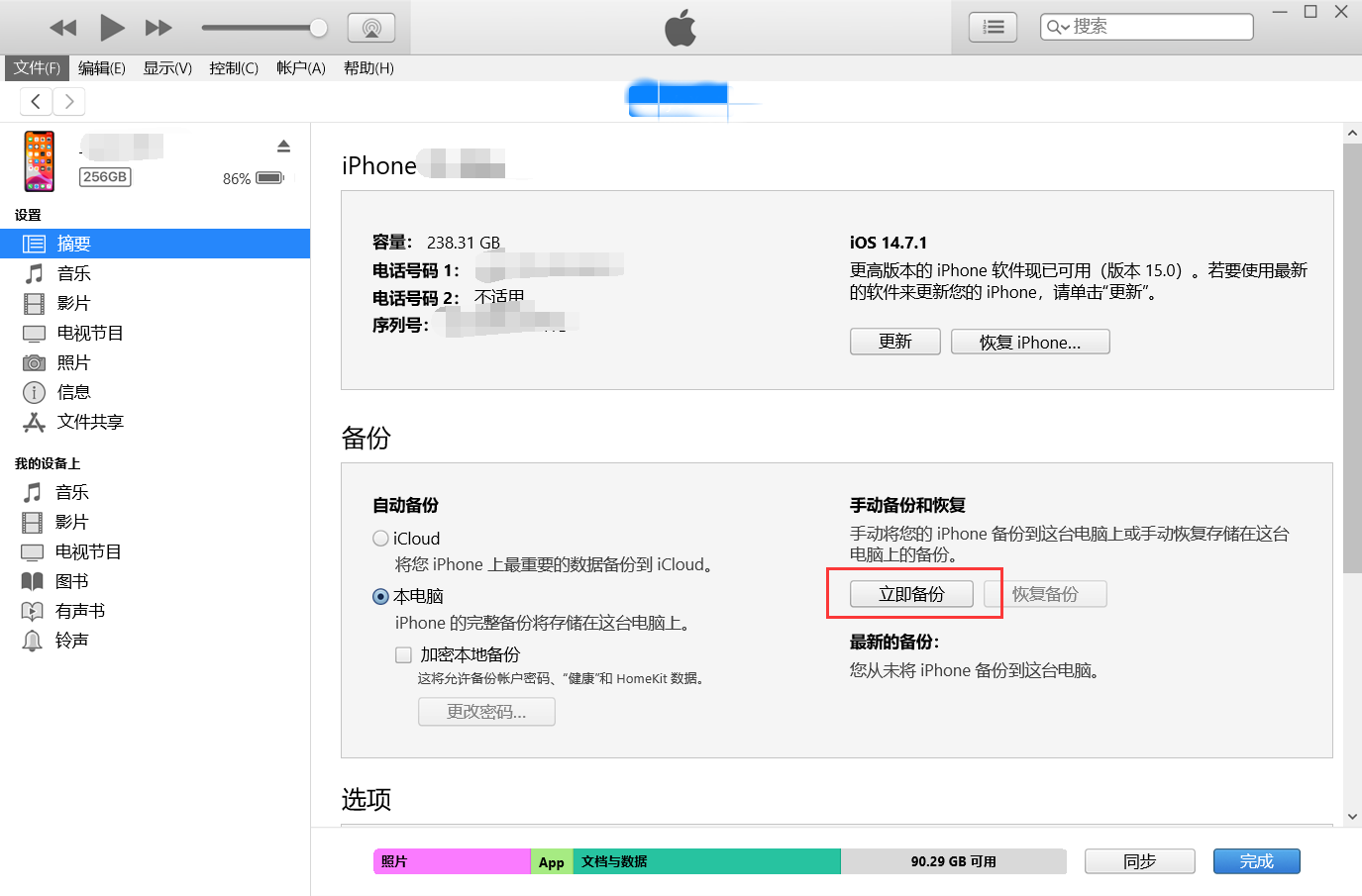Click the Apple logo at top

coord(681,28)
